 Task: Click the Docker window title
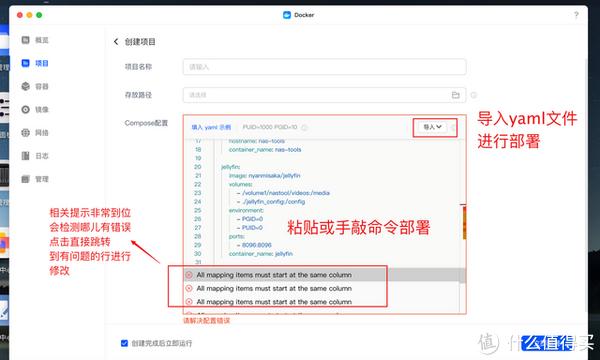304,15
